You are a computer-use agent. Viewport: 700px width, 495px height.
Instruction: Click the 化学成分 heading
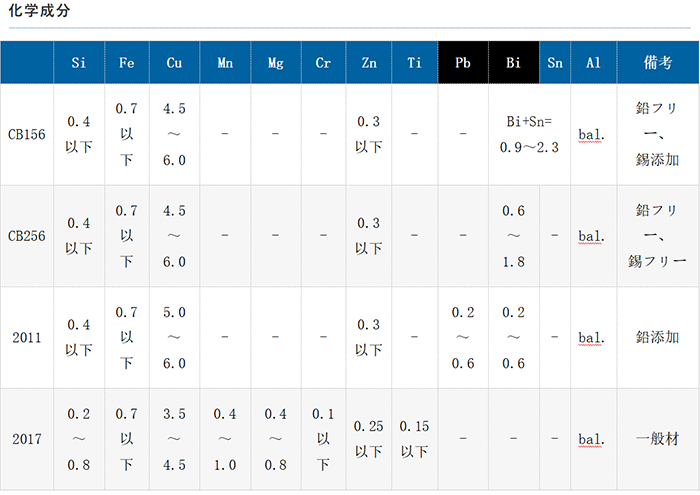click(x=38, y=13)
